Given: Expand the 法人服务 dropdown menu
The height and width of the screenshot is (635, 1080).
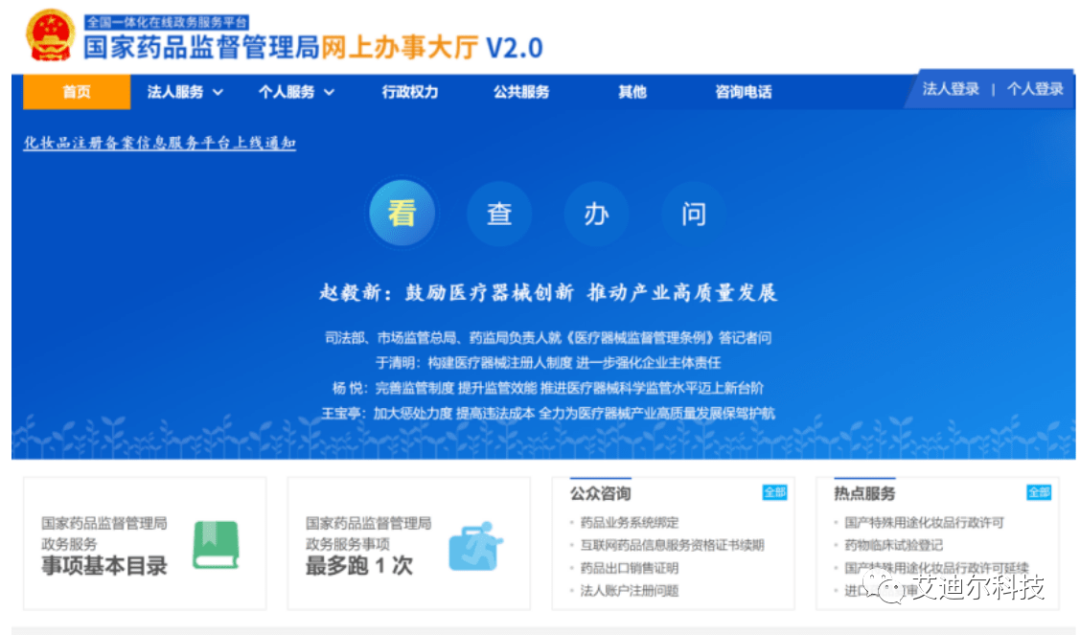Looking at the screenshot, I should pos(176,91).
